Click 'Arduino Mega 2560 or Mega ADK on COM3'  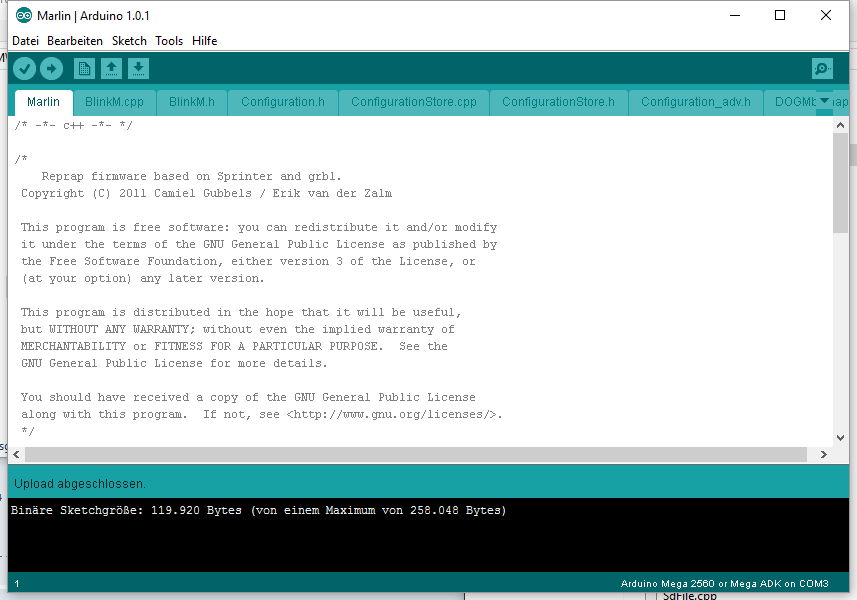[724, 584]
